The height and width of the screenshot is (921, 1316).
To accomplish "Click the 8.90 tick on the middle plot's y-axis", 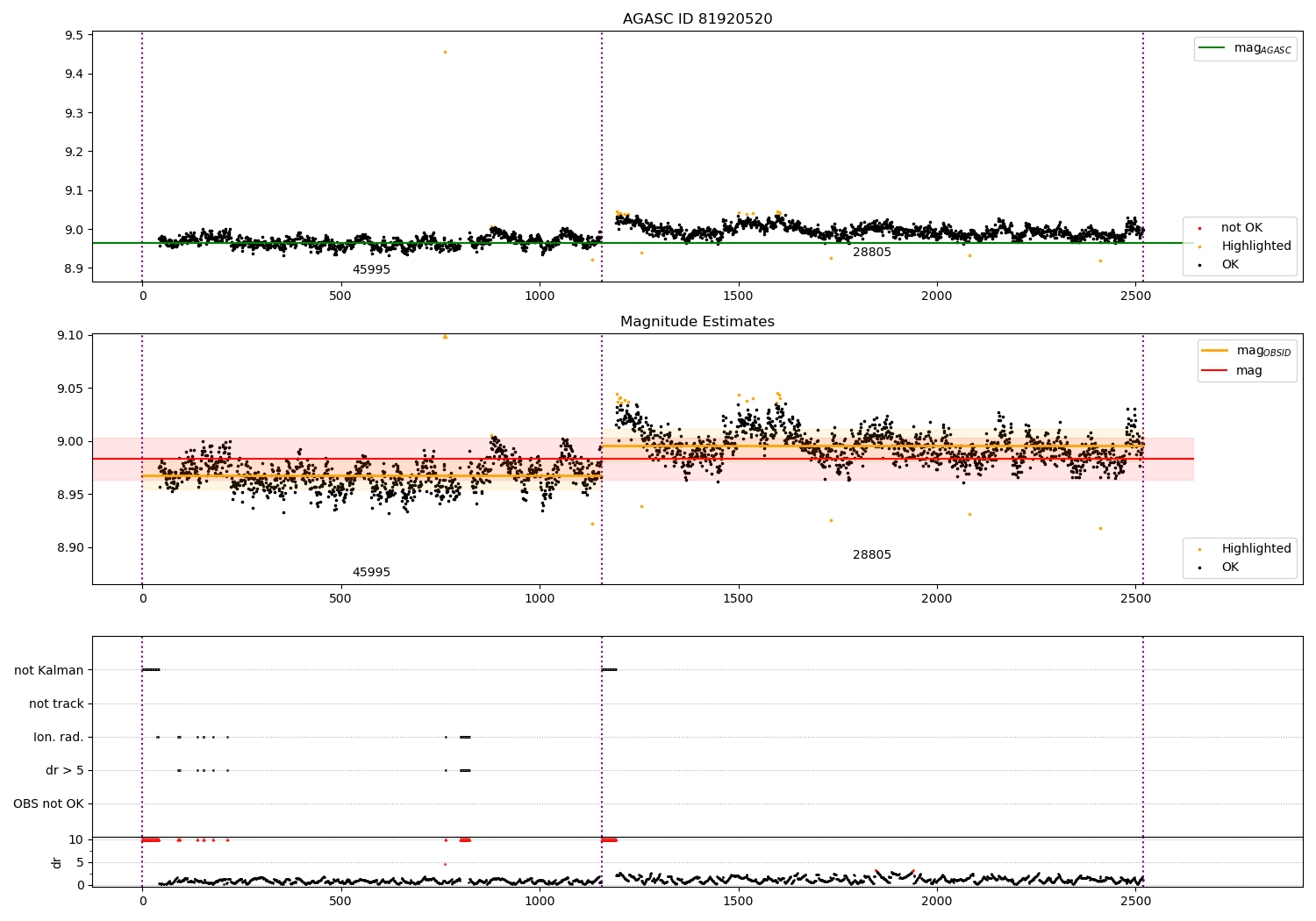I will pyautogui.click(x=70, y=547).
